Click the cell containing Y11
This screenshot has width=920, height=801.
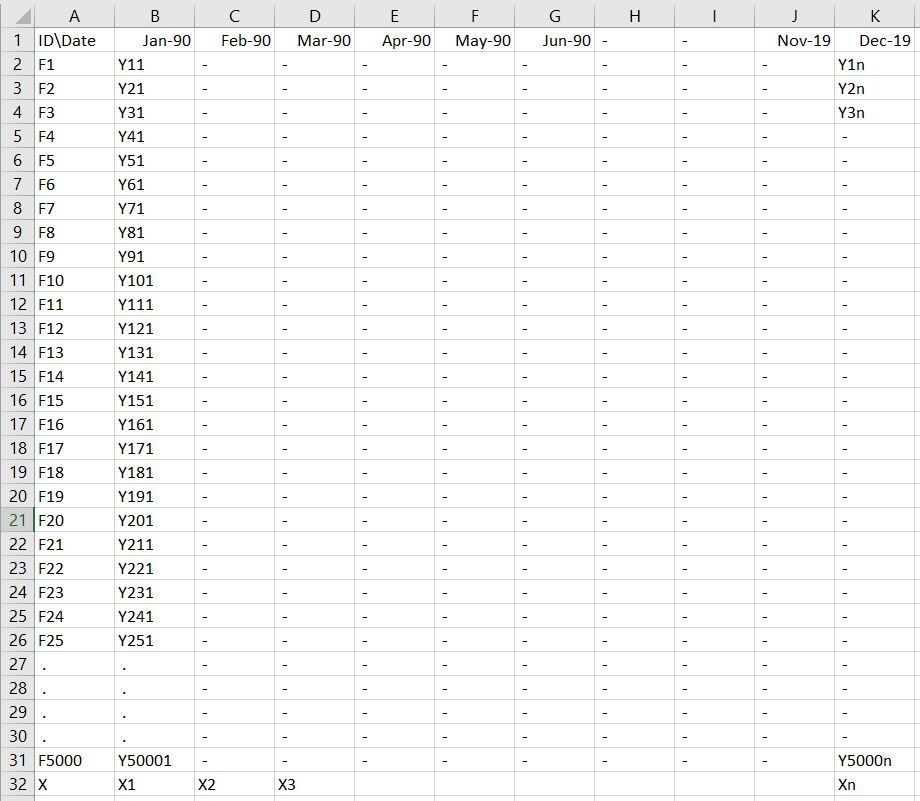click(154, 64)
